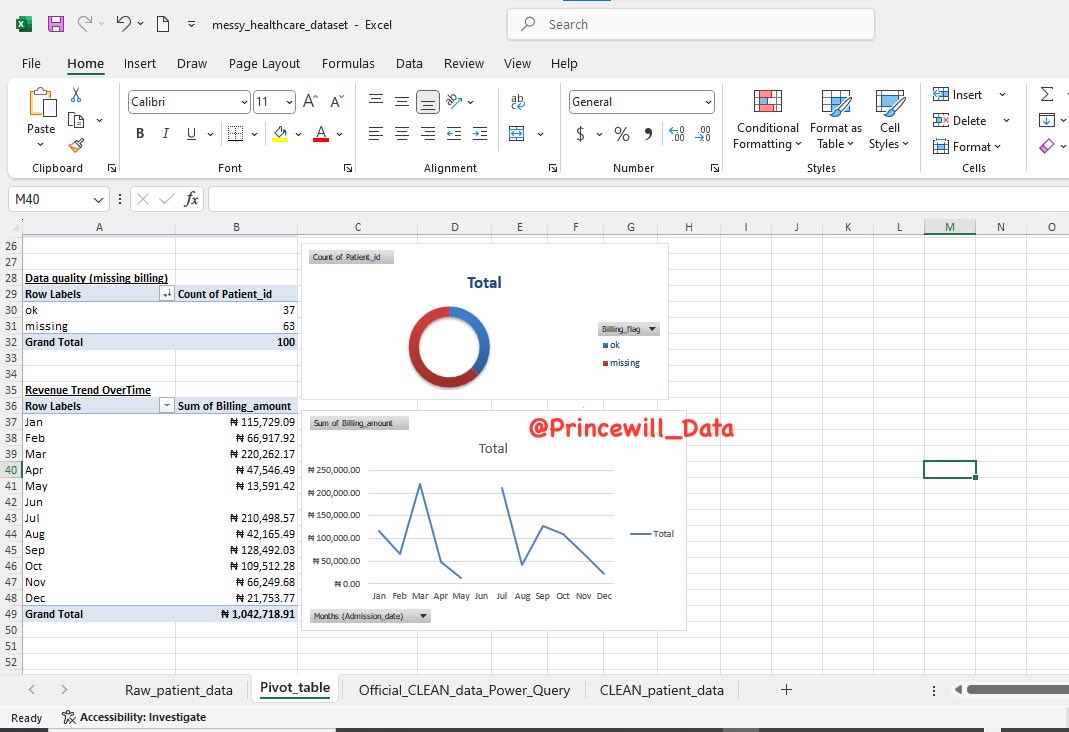Click Increase Decimal icon
The width and height of the screenshot is (1069, 732).
[x=676, y=134]
